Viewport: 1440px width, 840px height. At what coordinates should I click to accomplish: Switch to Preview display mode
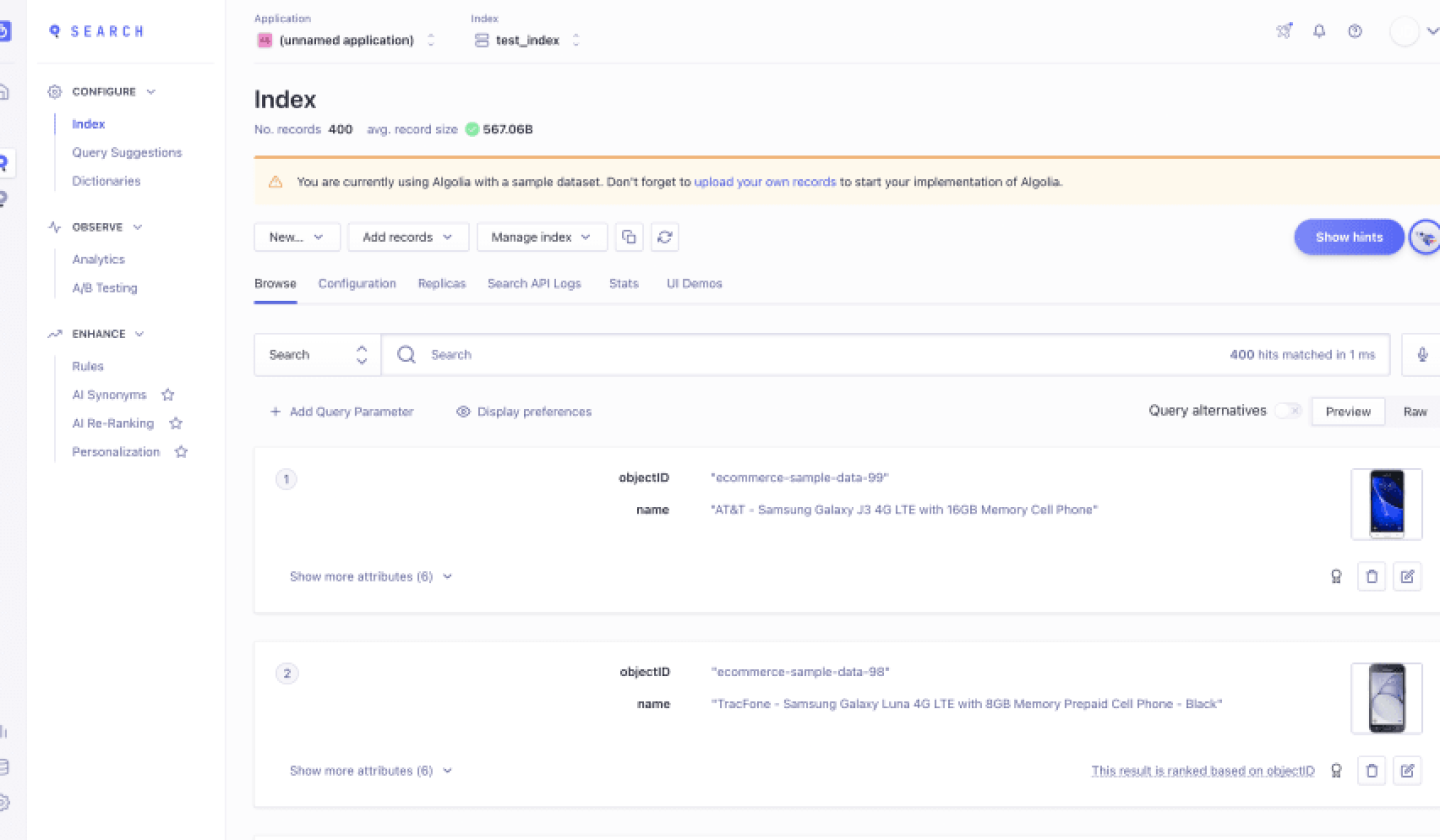[1348, 412]
